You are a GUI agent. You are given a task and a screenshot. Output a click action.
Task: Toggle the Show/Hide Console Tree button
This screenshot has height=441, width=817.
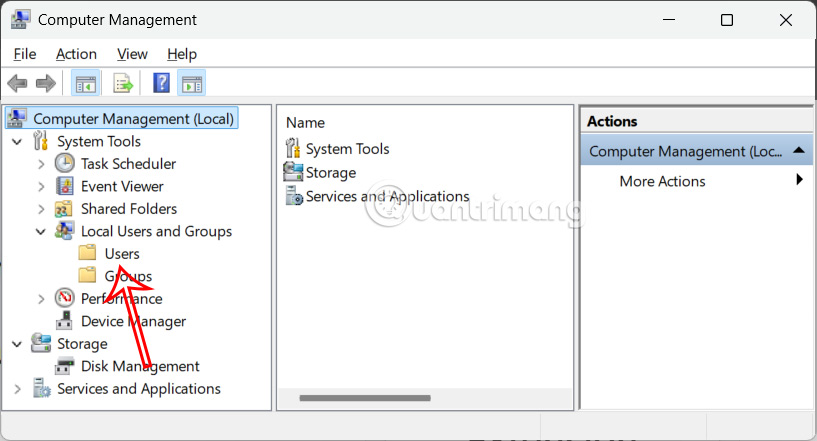(x=85, y=83)
